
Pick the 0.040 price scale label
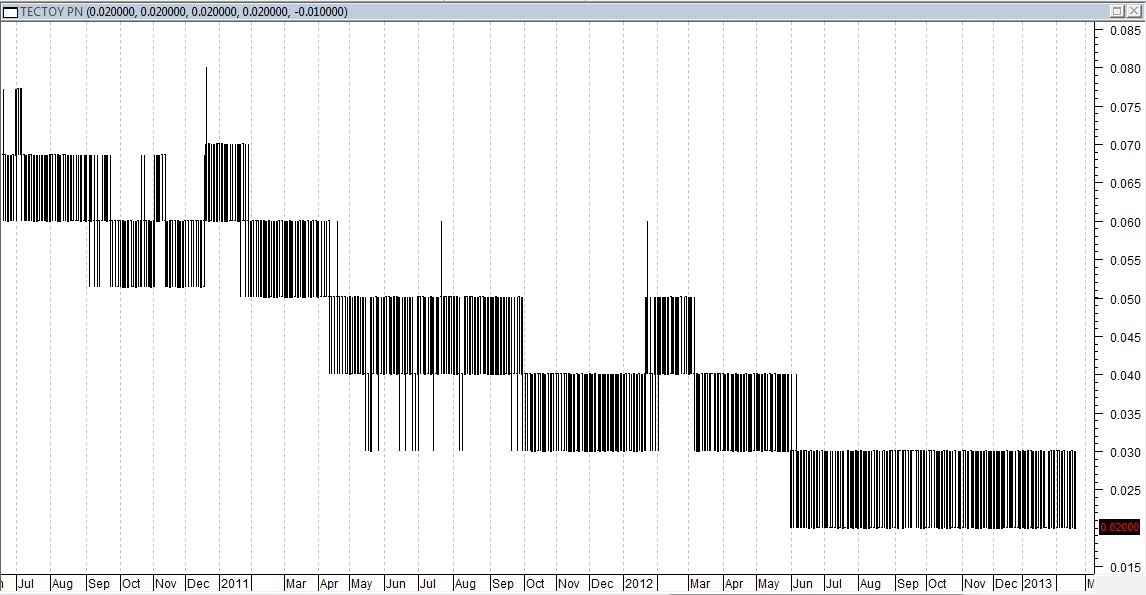click(1125, 376)
